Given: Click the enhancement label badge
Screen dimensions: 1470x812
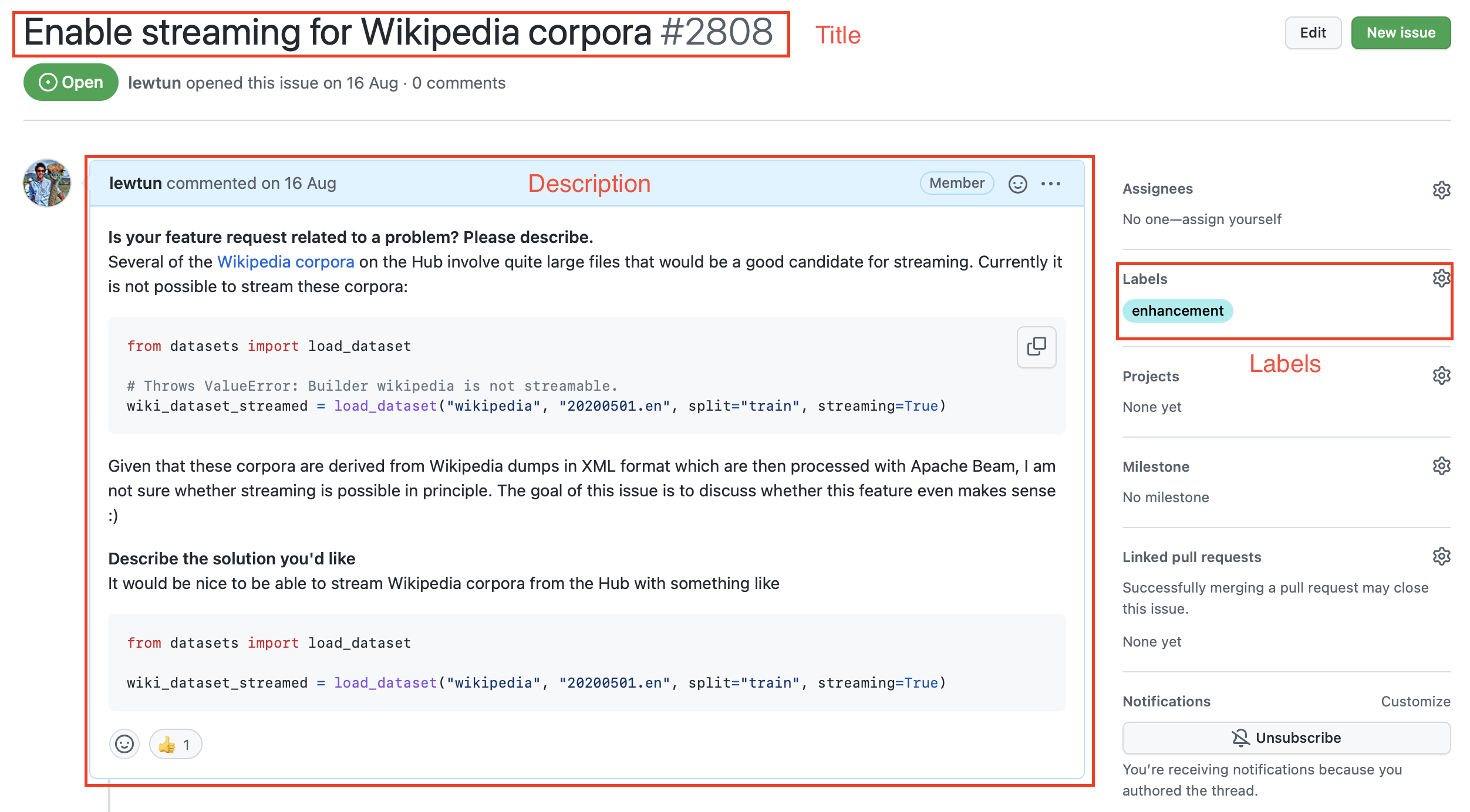Looking at the screenshot, I should coord(1177,310).
